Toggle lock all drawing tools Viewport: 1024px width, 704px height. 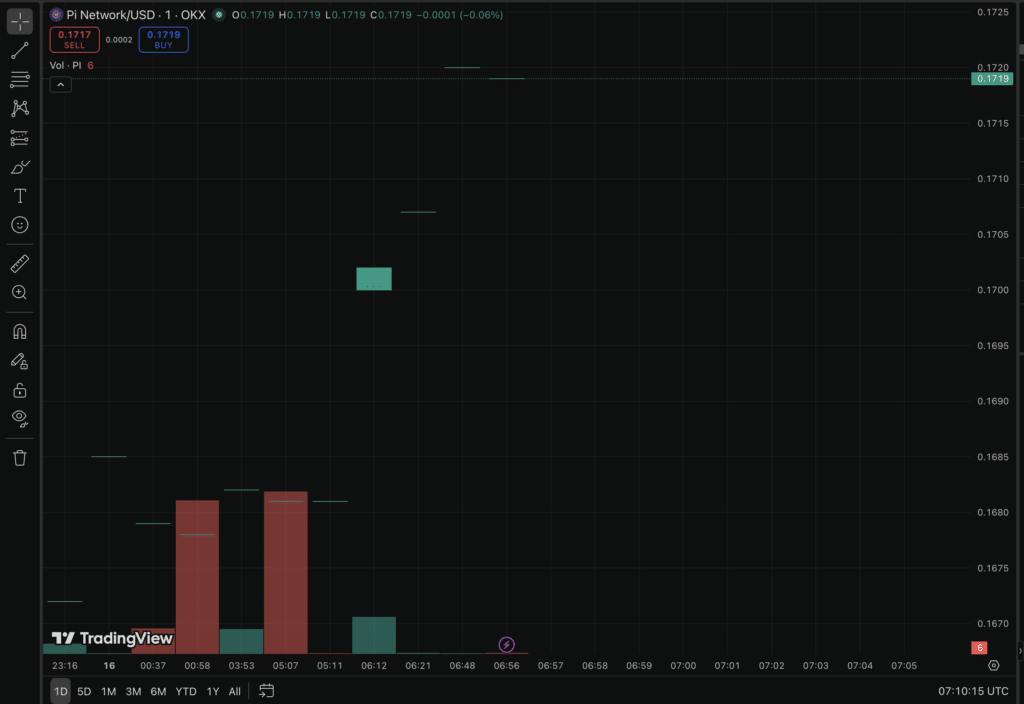click(x=20, y=390)
